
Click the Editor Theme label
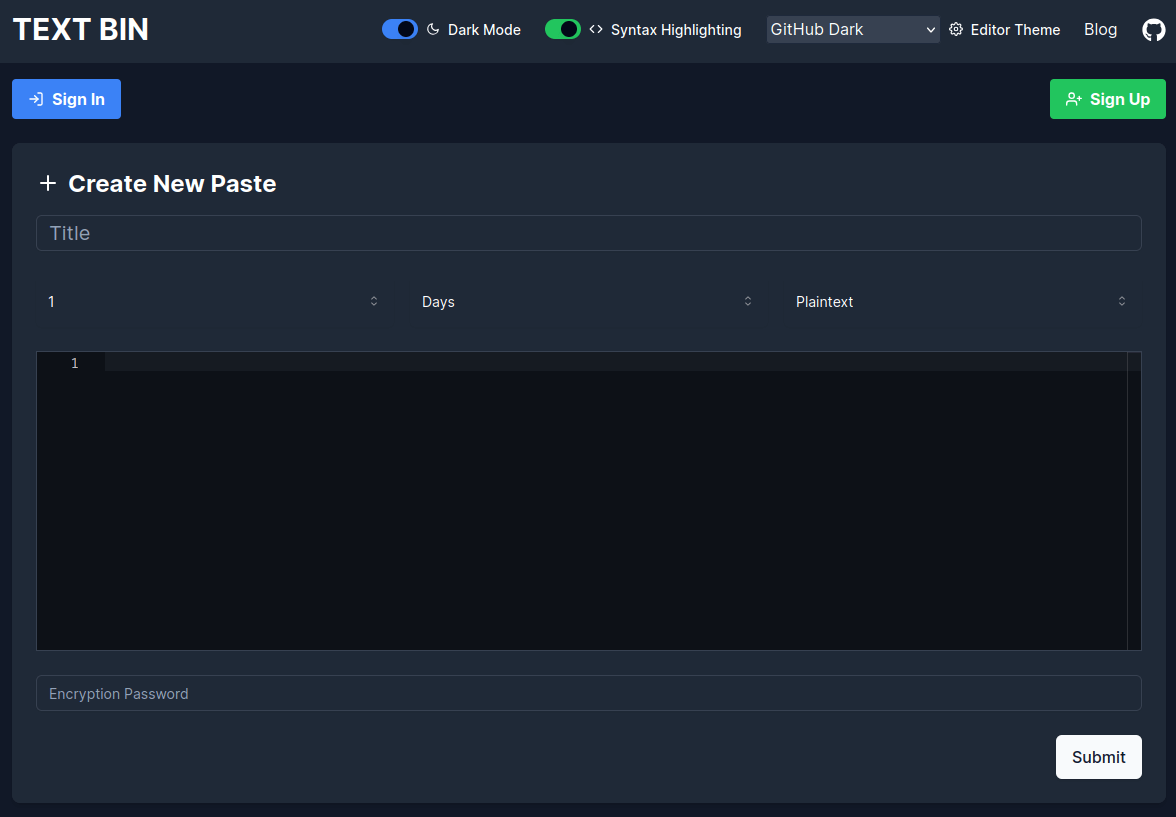click(1016, 29)
